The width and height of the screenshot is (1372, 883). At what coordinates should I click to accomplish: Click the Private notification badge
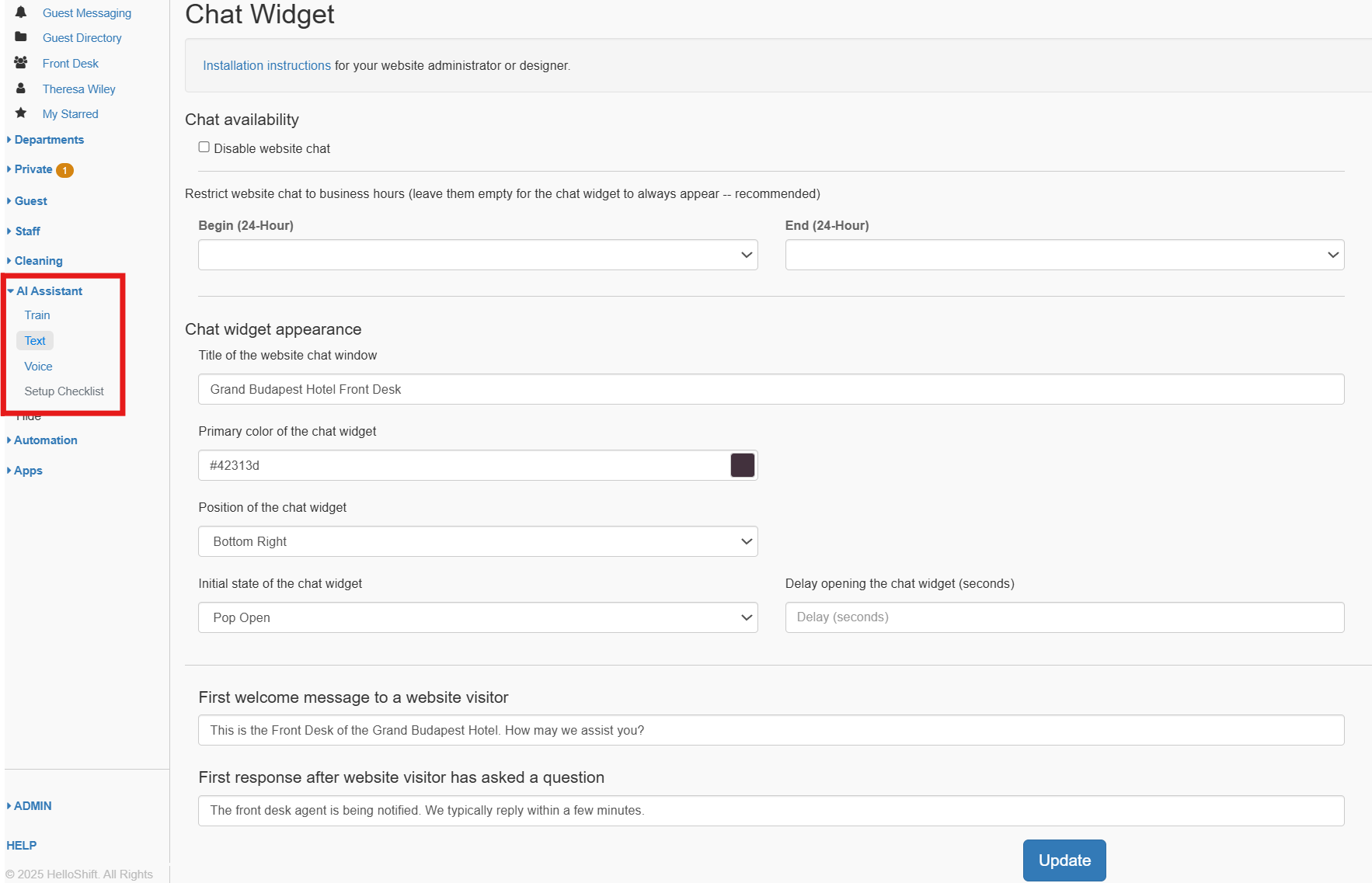pyautogui.click(x=65, y=170)
